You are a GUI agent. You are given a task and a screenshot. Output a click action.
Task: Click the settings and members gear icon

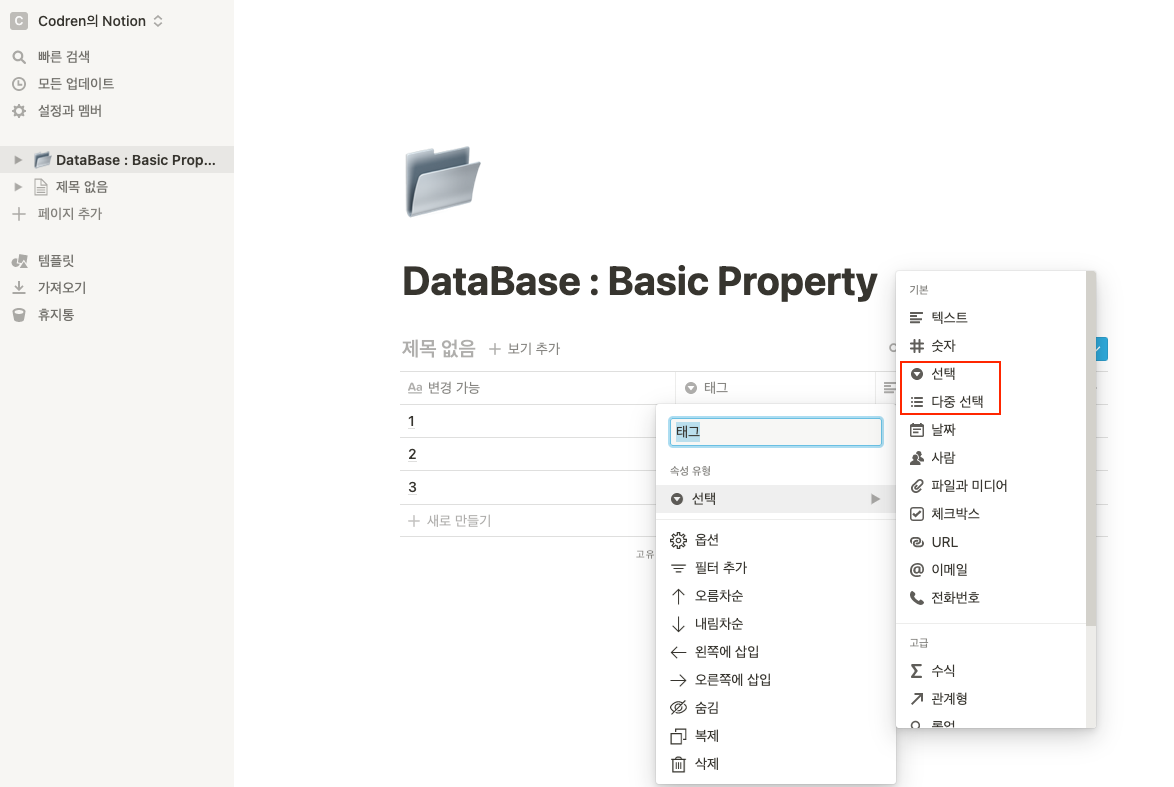(x=19, y=111)
